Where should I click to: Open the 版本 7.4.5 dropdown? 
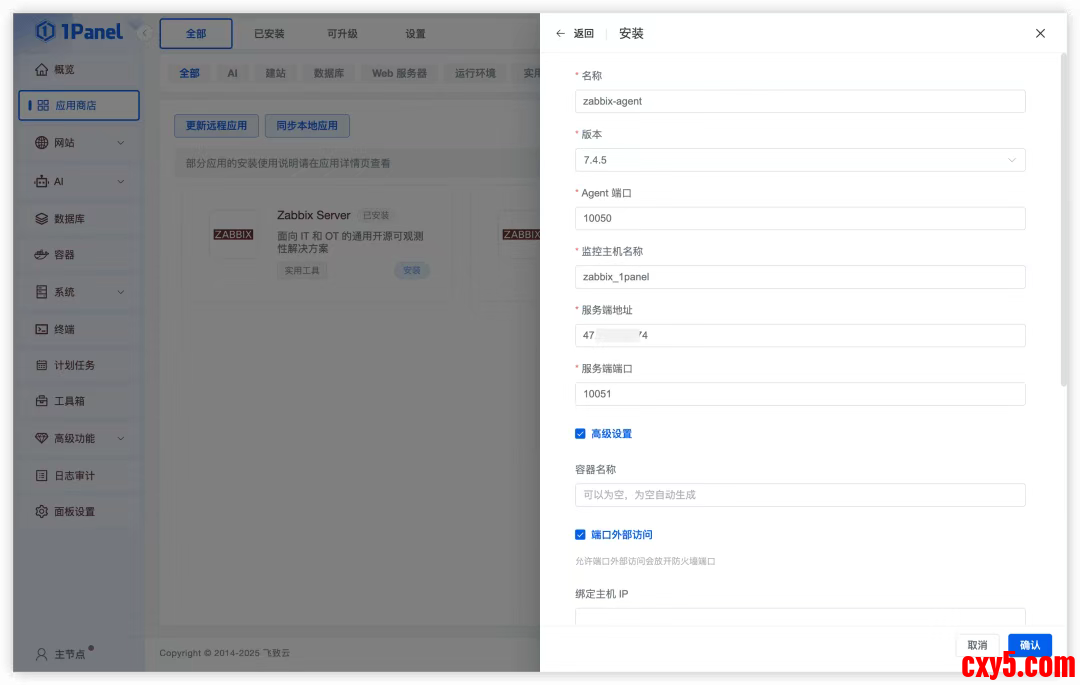pos(800,160)
